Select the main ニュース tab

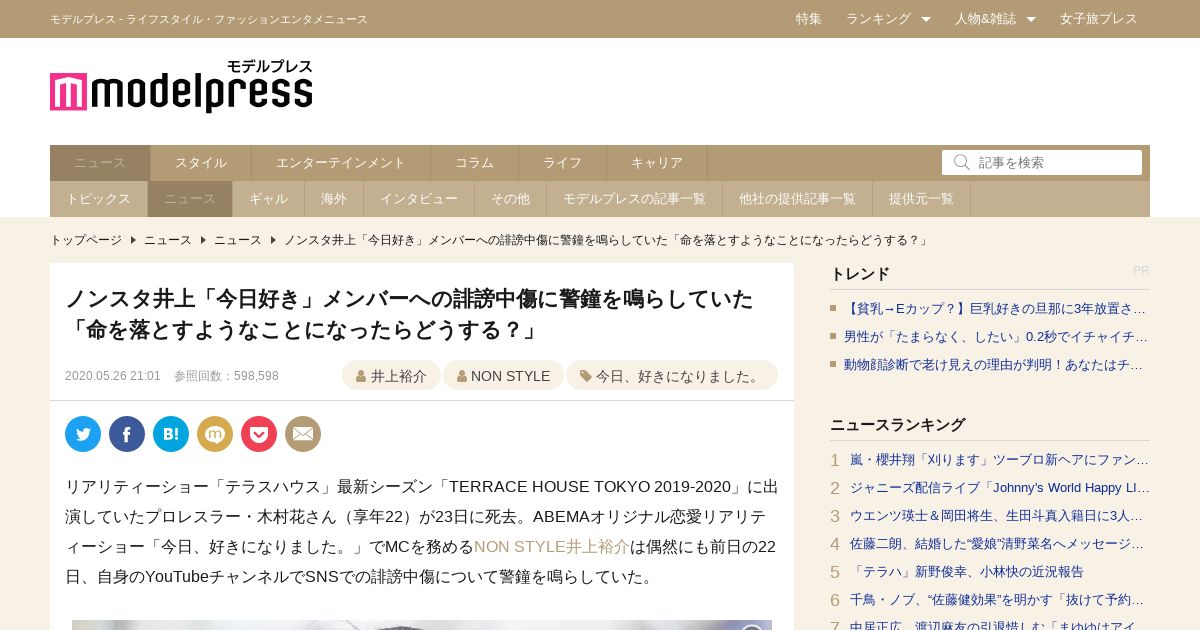pos(100,163)
